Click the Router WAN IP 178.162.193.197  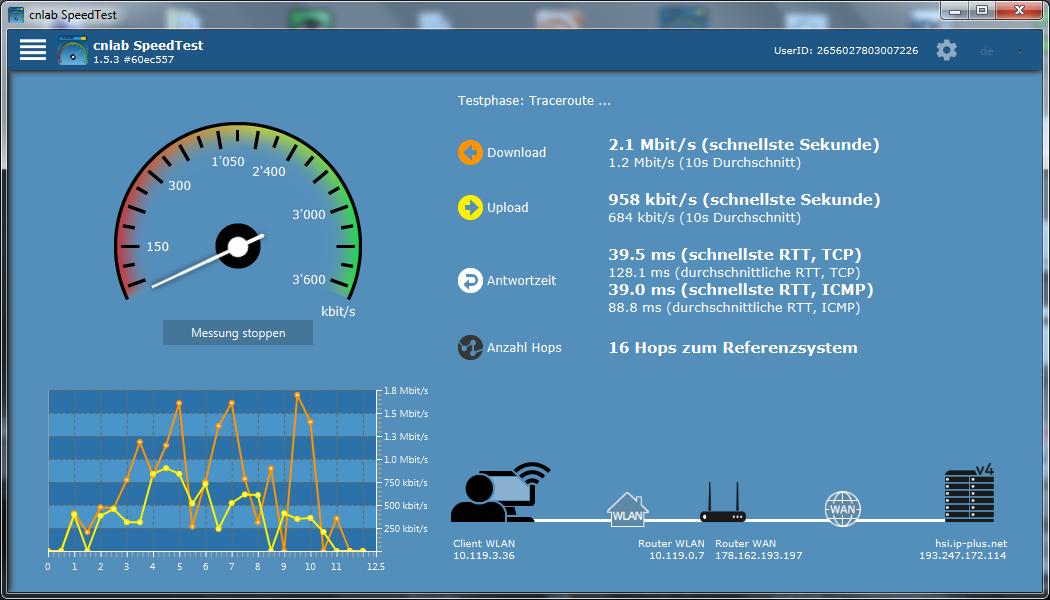tap(758, 556)
